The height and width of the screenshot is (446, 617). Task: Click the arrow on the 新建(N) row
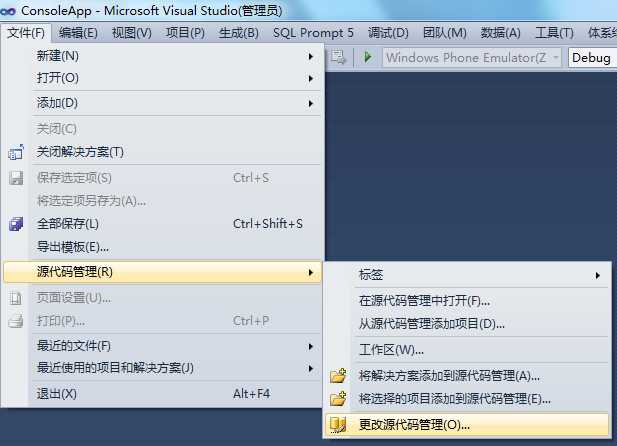point(310,56)
